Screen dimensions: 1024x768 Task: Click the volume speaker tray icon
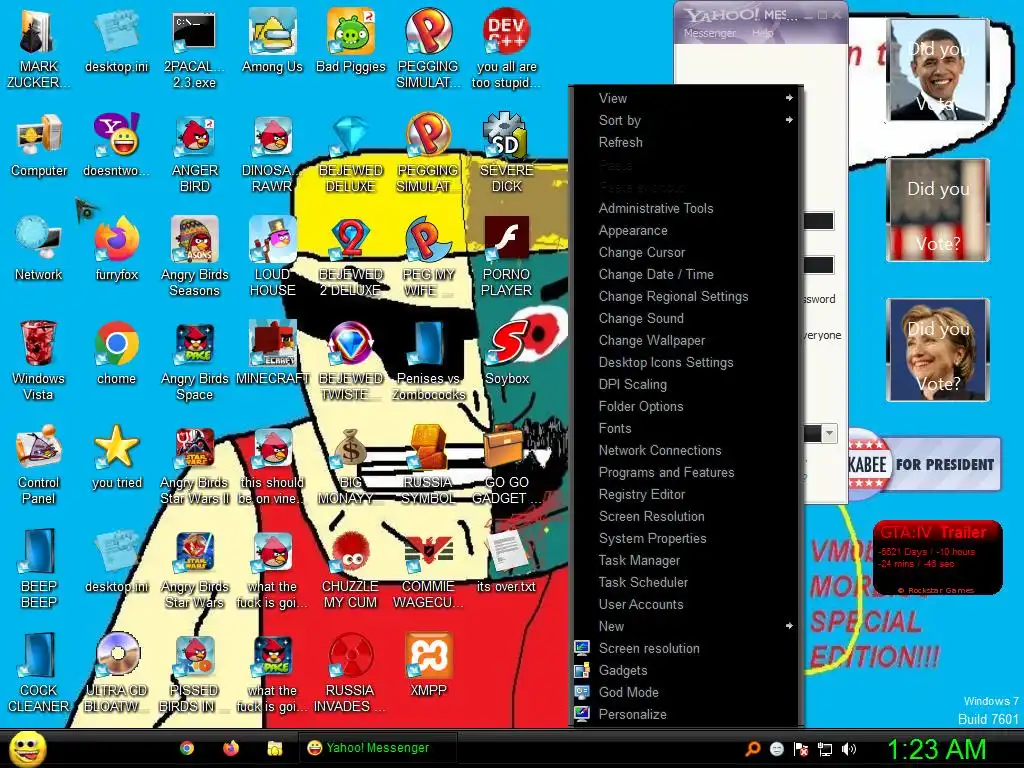point(849,749)
